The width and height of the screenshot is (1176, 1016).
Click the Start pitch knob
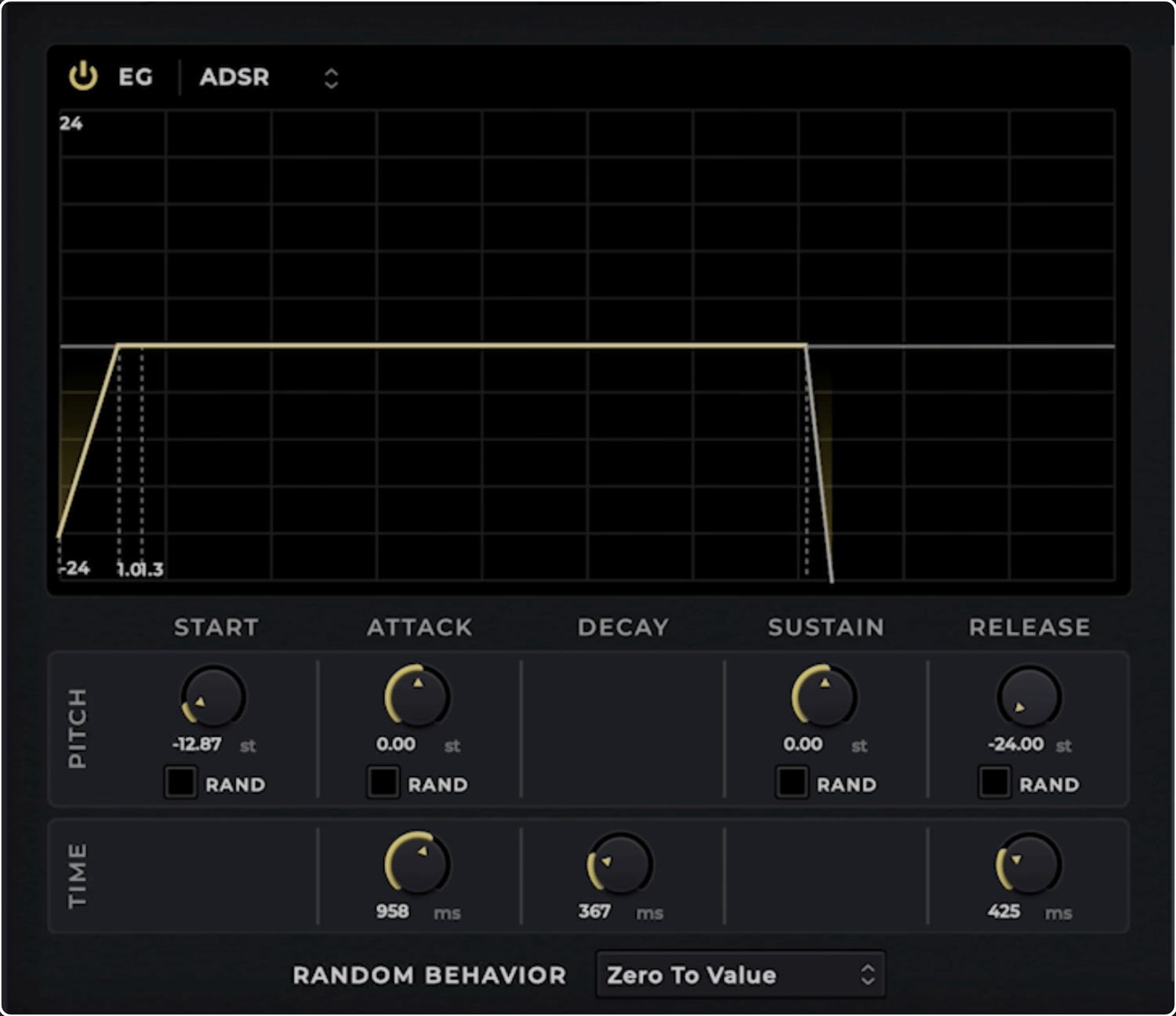[213, 697]
